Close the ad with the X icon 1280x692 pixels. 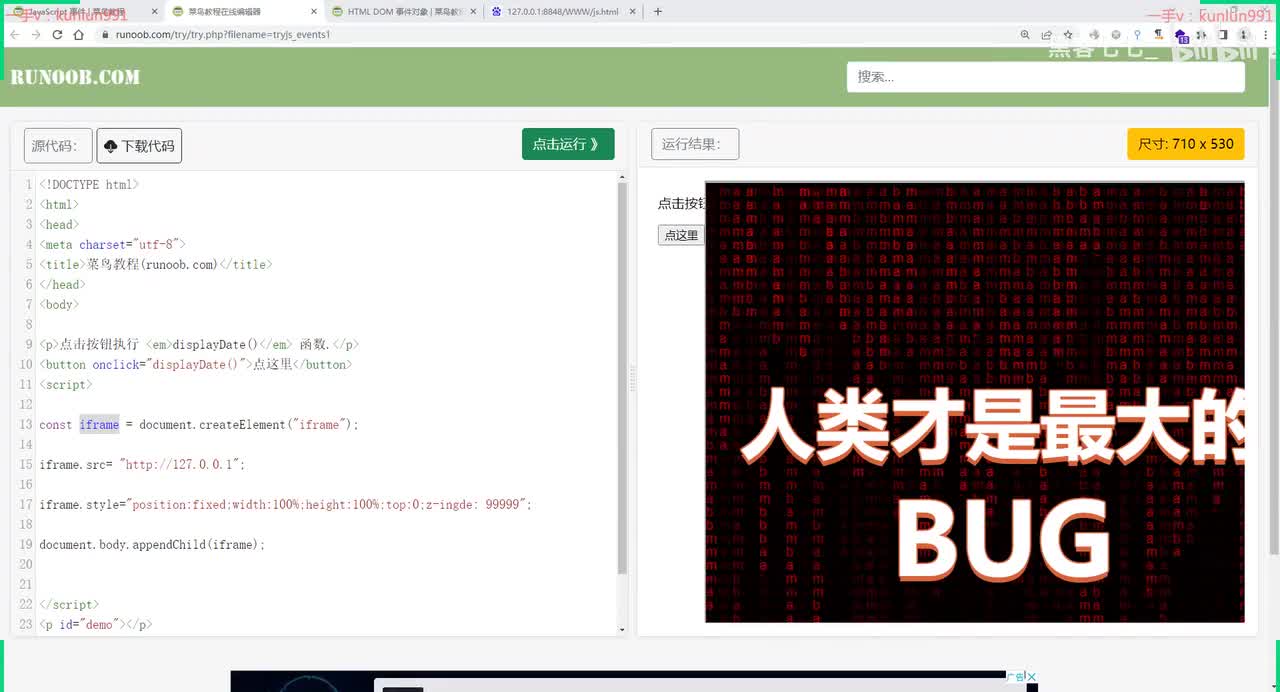coord(1032,677)
